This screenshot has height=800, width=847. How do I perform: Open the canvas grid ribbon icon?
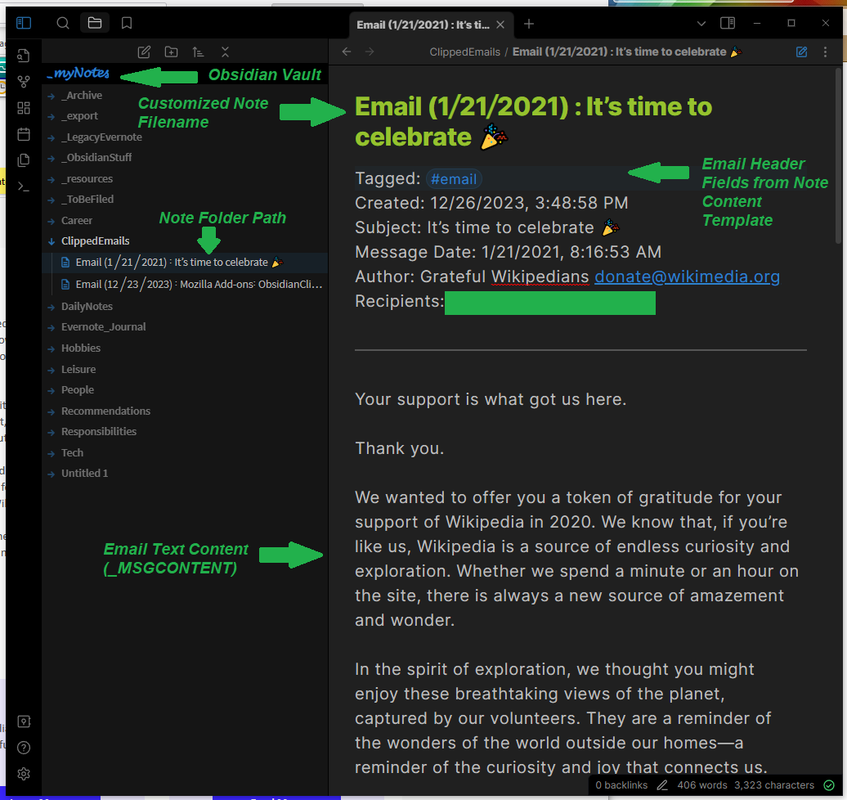(23, 108)
